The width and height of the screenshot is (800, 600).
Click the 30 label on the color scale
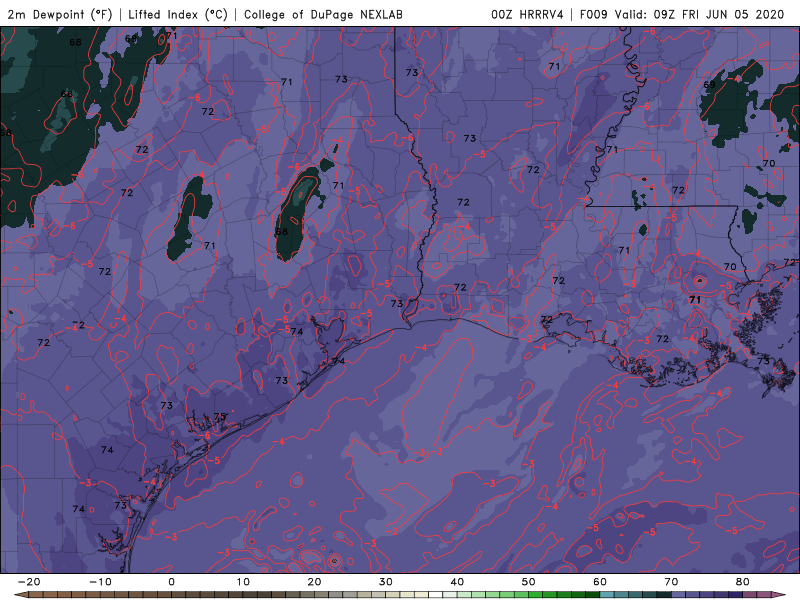[386, 582]
